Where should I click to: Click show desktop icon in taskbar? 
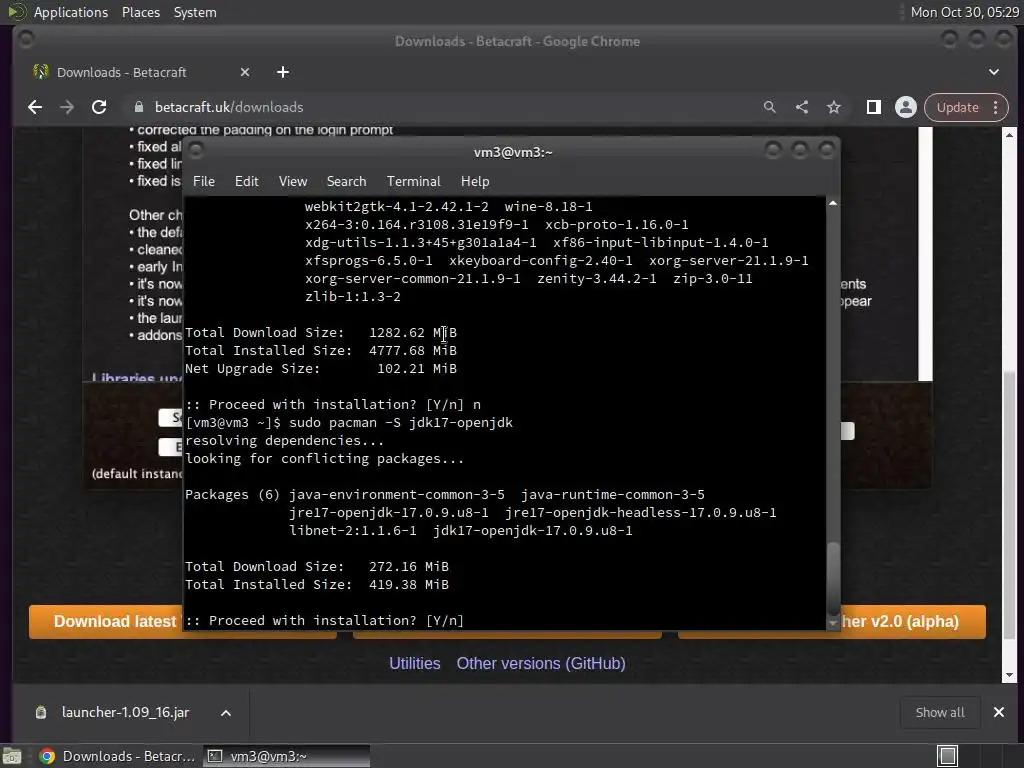coord(12,756)
